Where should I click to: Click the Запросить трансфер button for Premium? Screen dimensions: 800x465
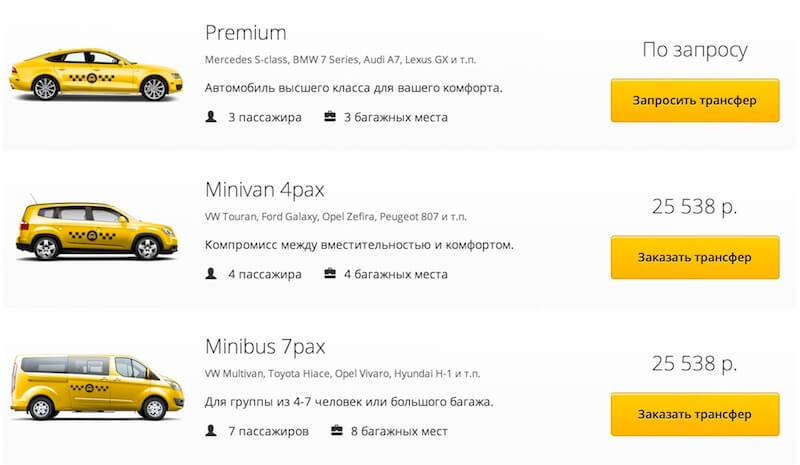click(695, 101)
